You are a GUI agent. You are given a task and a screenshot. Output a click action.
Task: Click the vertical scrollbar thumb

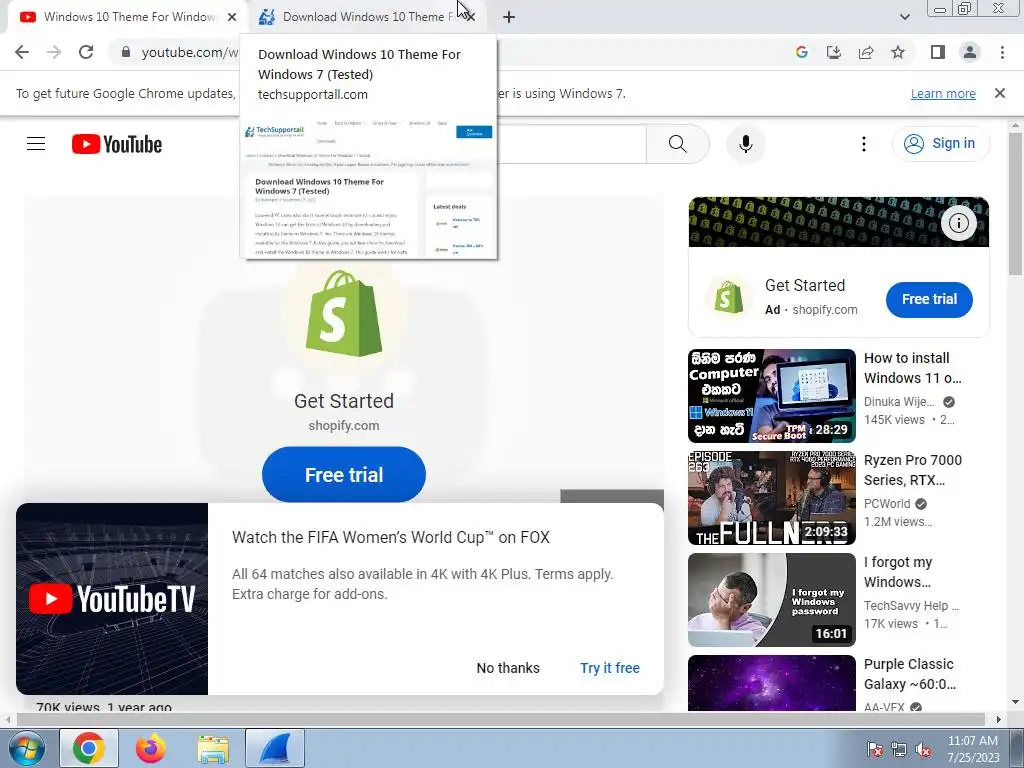pos(1015,202)
